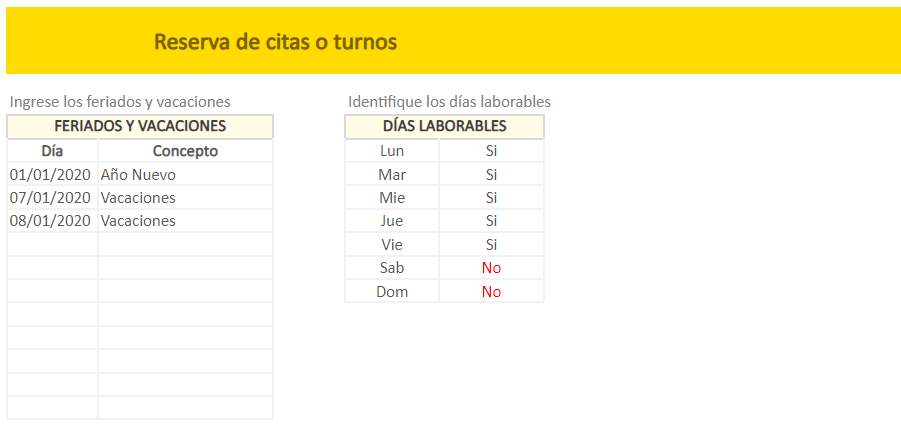Select the DÍAS LABORABLES header

point(444,126)
